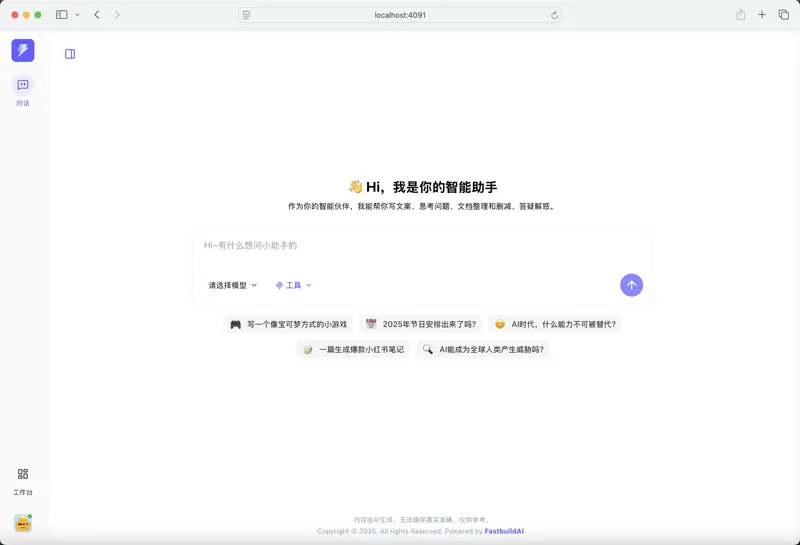Click the chat message input field

pos(420,246)
